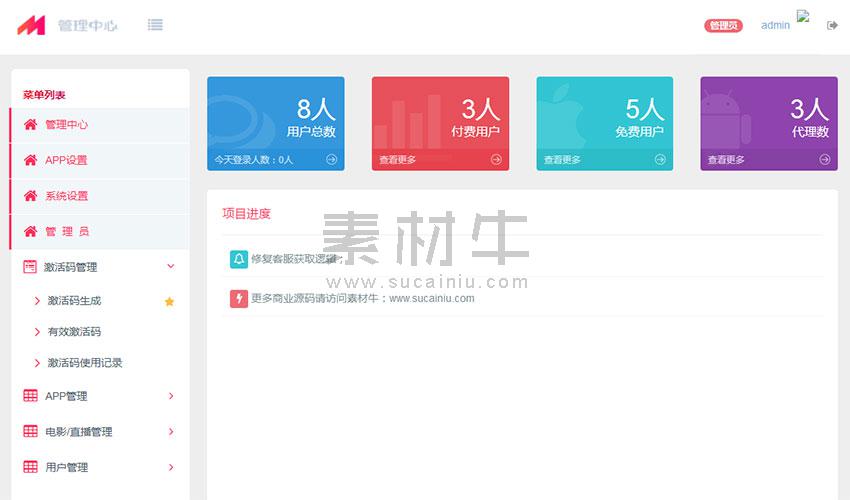Open 系统设置 menu item
Screen dimensions: 850x500
(100, 196)
